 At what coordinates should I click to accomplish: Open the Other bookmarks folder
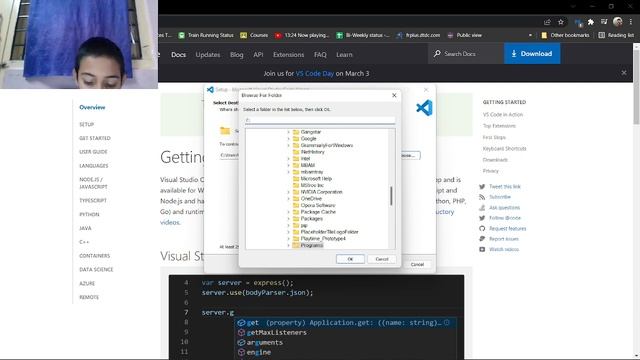(565, 35)
